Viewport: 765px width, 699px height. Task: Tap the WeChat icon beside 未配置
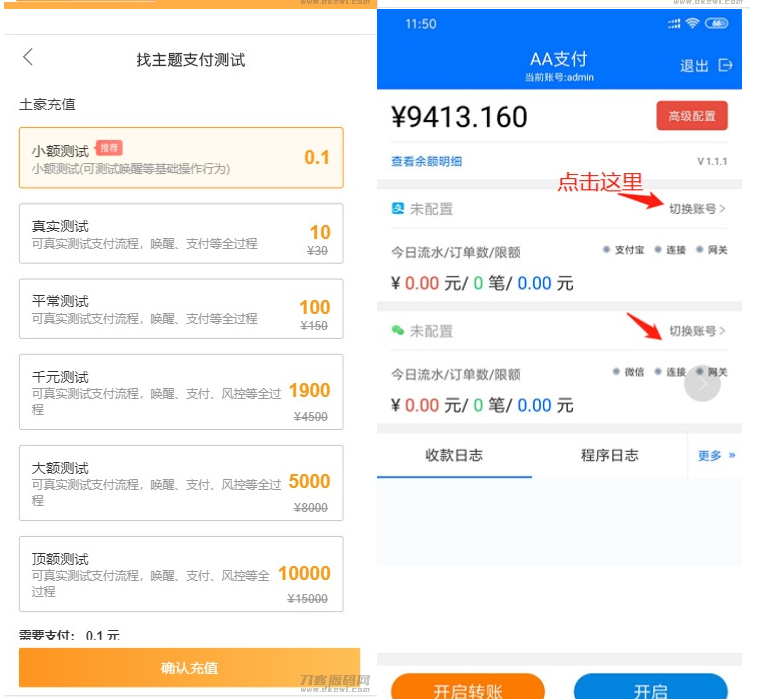tap(397, 331)
